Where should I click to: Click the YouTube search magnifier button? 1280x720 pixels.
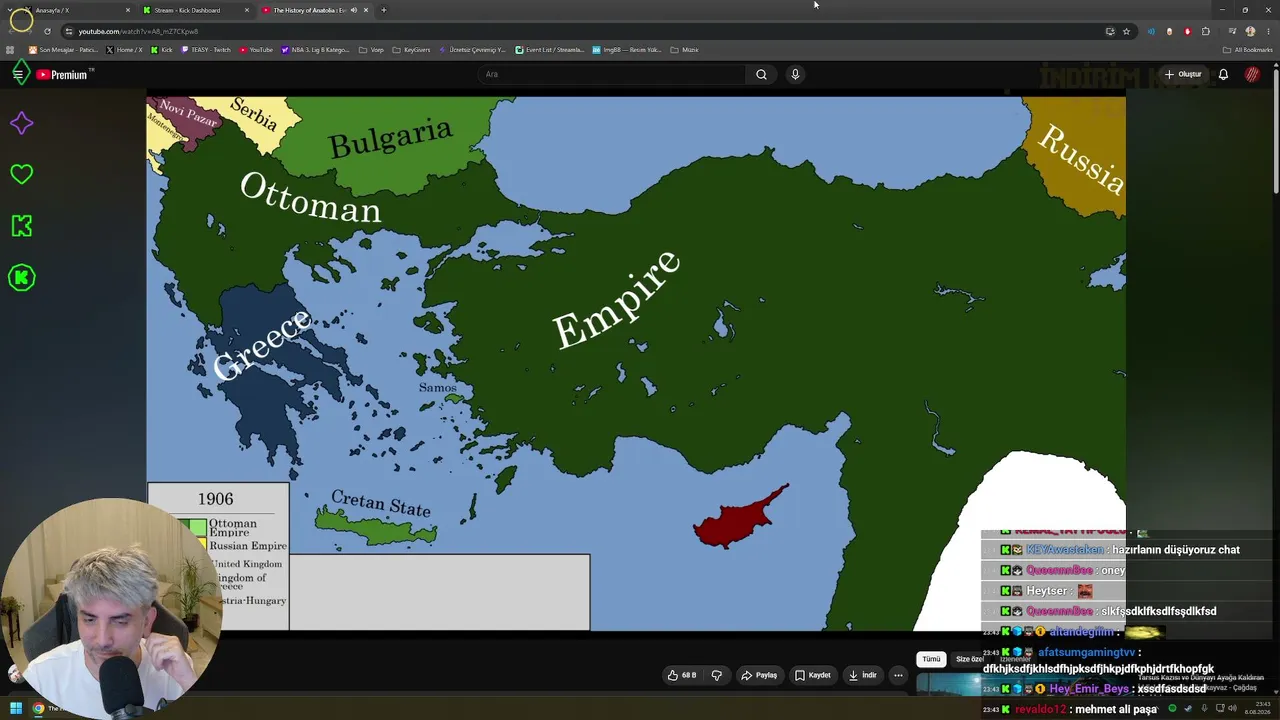(761, 74)
